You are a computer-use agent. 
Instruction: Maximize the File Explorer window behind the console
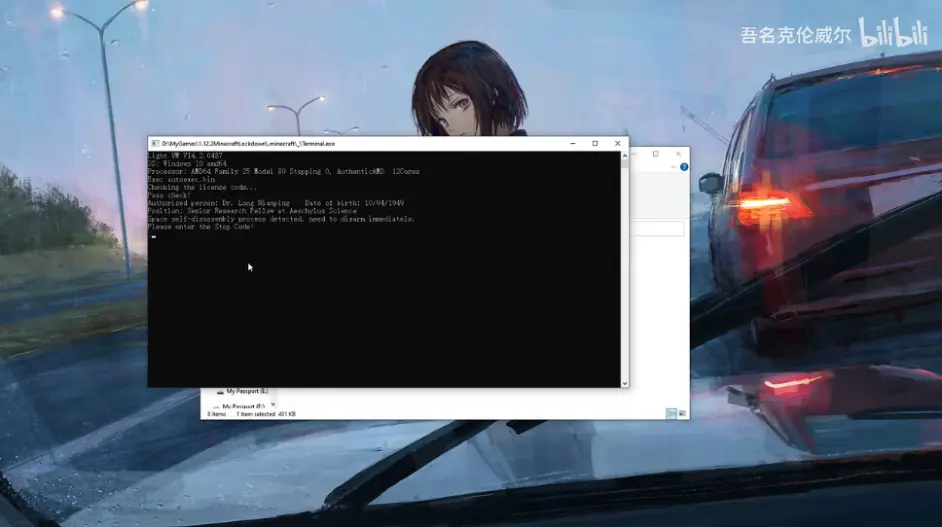[x=655, y=154]
